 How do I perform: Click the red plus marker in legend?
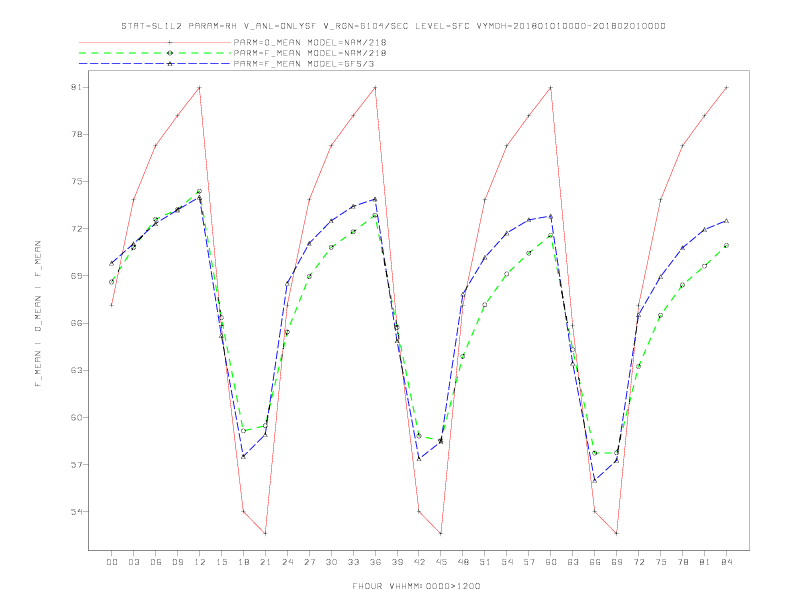click(170, 42)
